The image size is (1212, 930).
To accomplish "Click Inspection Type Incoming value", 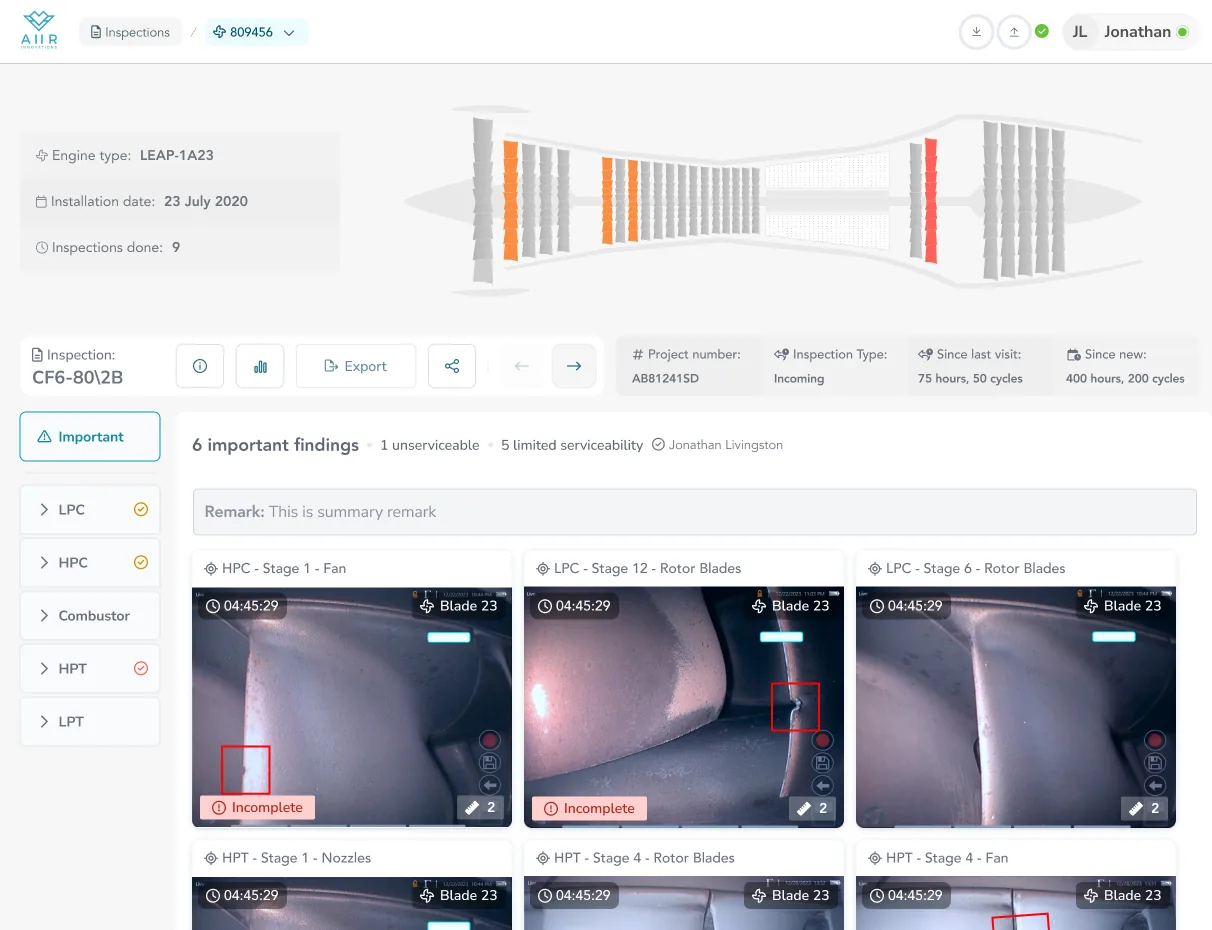I will [799, 379].
